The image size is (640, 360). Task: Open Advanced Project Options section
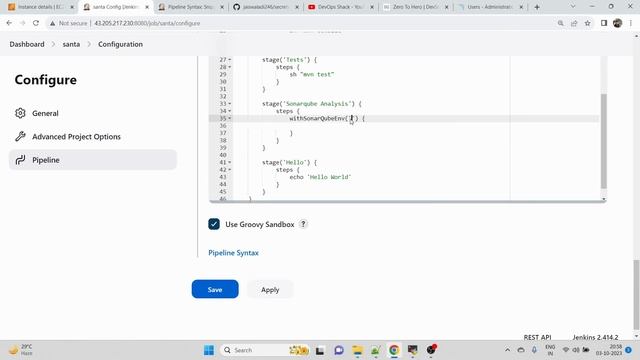[x=76, y=137]
